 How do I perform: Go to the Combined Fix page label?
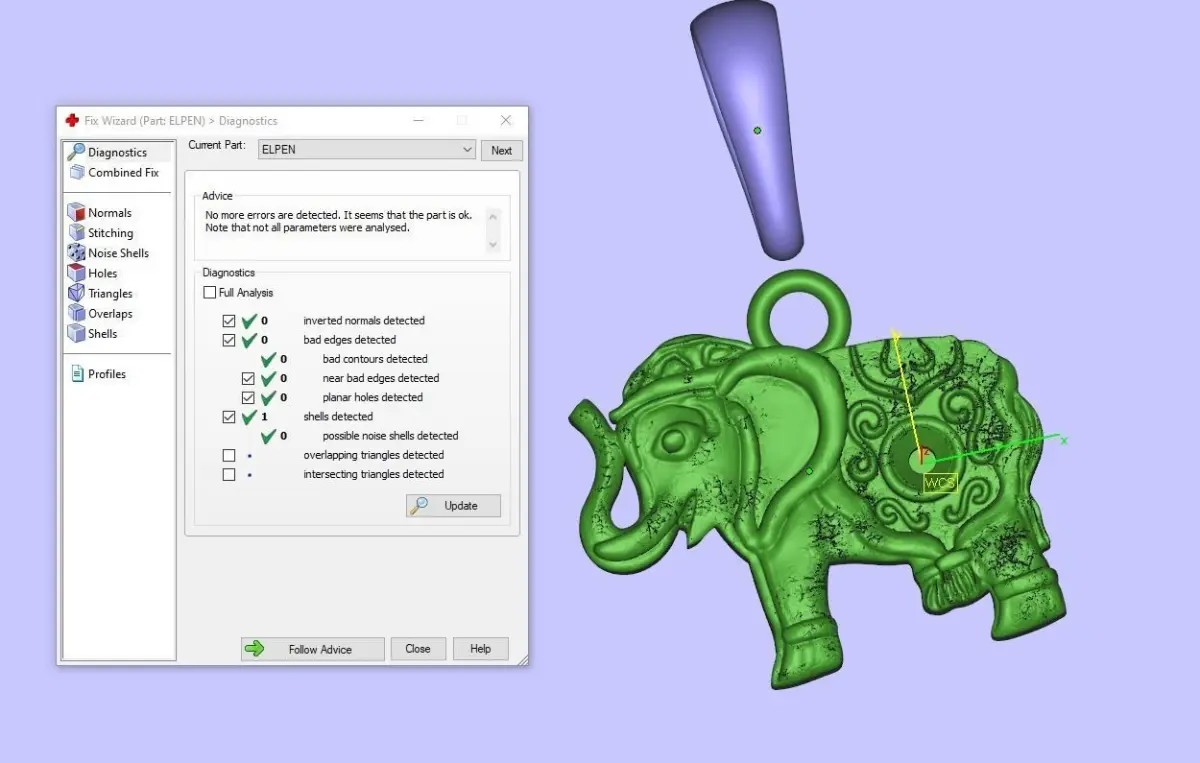[123, 172]
